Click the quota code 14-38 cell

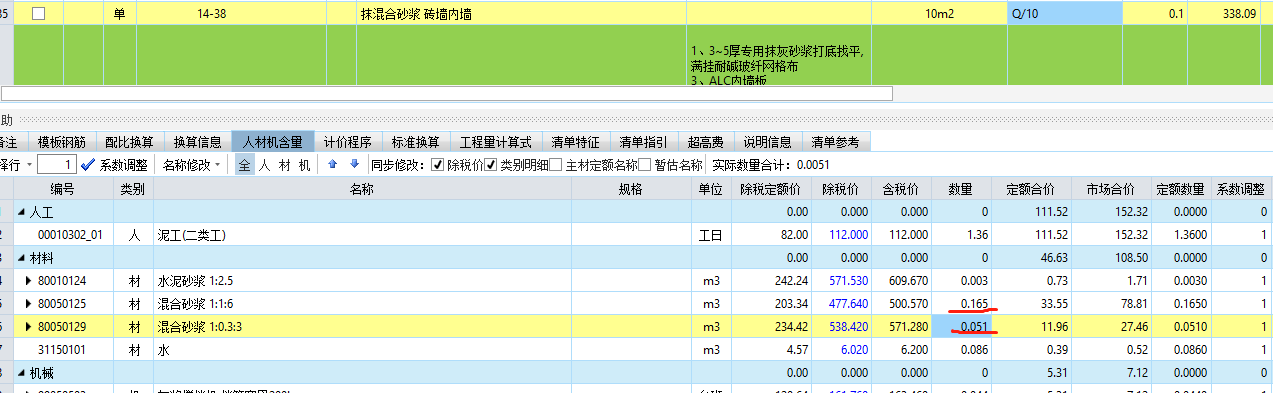(231, 14)
